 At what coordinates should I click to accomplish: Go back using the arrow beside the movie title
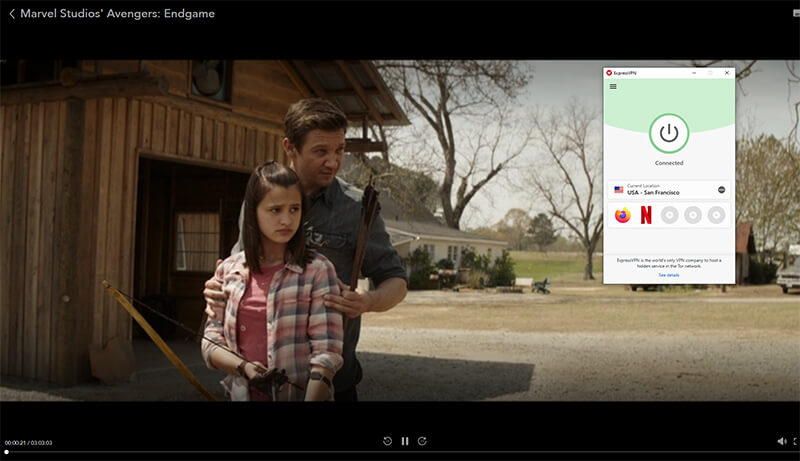point(12,14)
